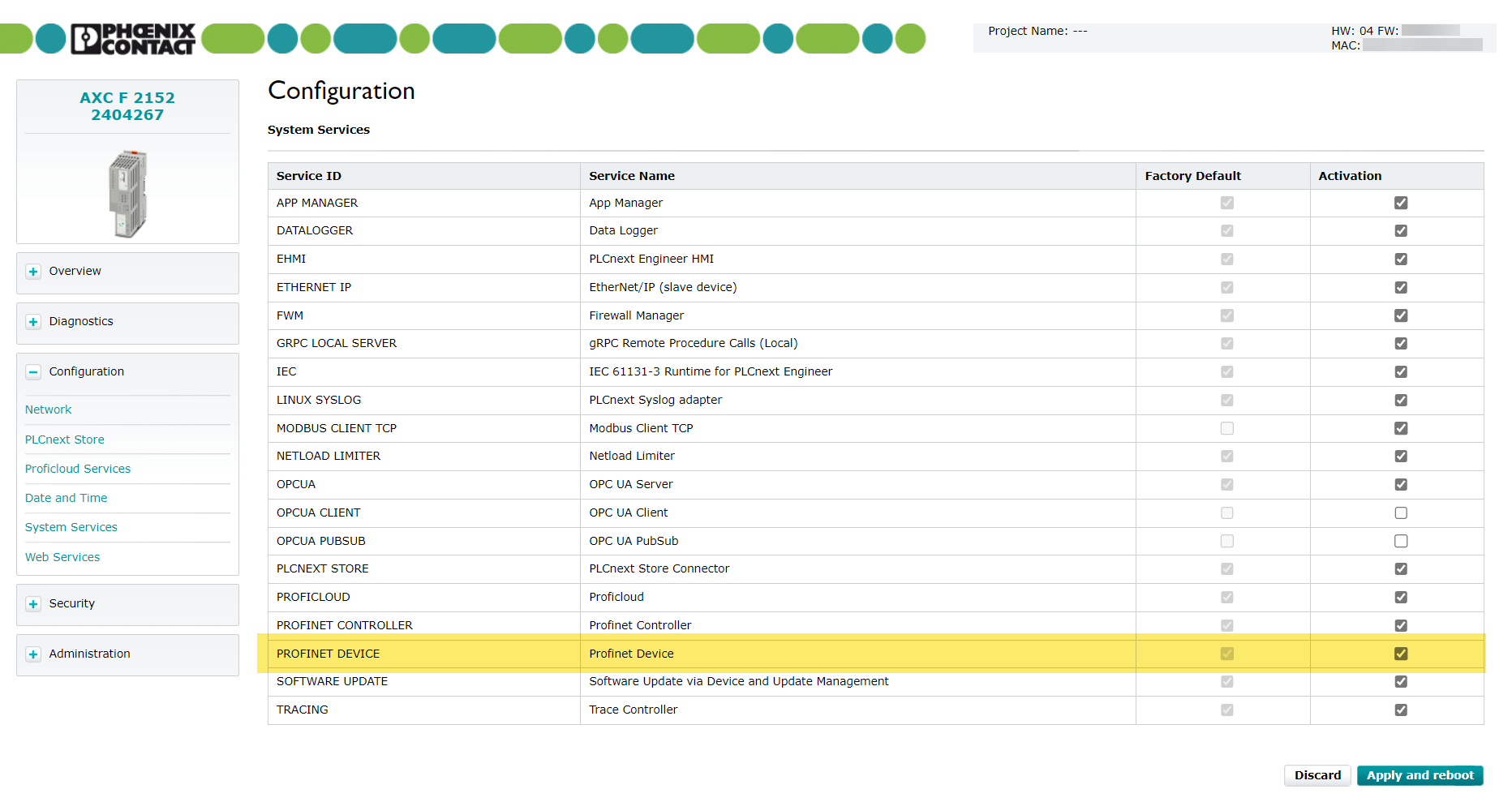Image resolution: width=1512 pixels, height=802 pixels.
Task: Click the Phoenix Contact logo
Action: coord(133,38)
